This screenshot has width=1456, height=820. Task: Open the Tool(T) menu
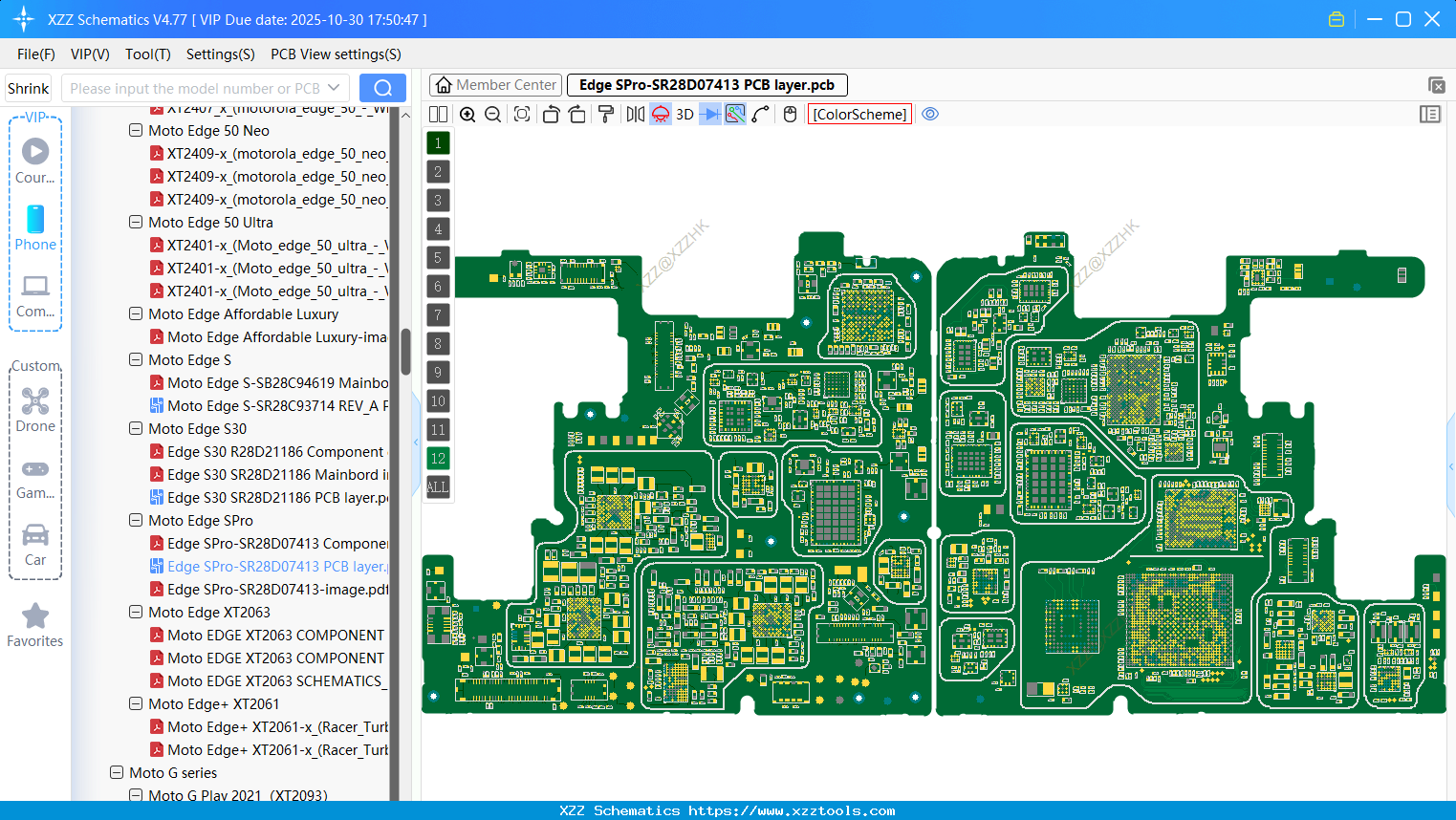click(x=147, y=54)
